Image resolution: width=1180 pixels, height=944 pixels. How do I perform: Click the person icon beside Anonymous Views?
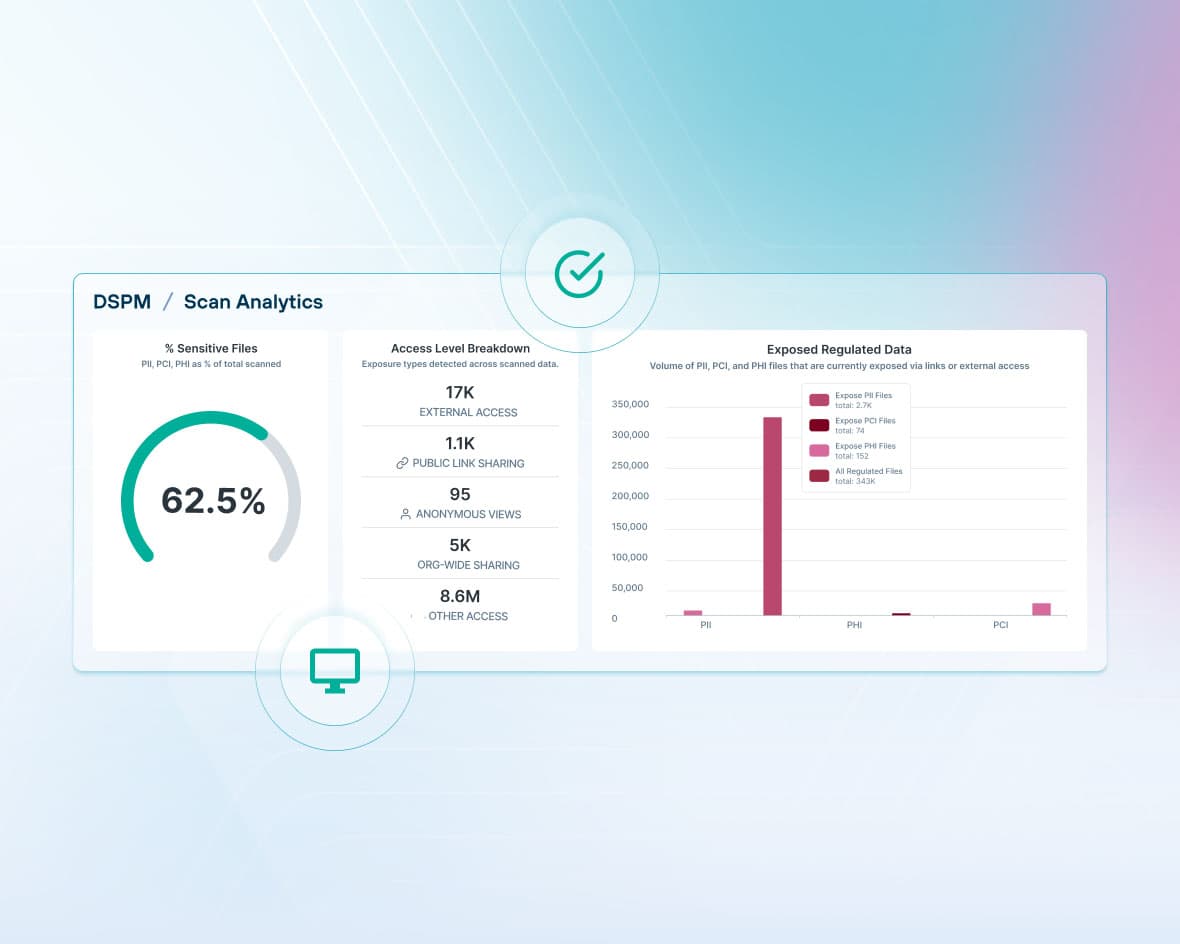[405, 515]
